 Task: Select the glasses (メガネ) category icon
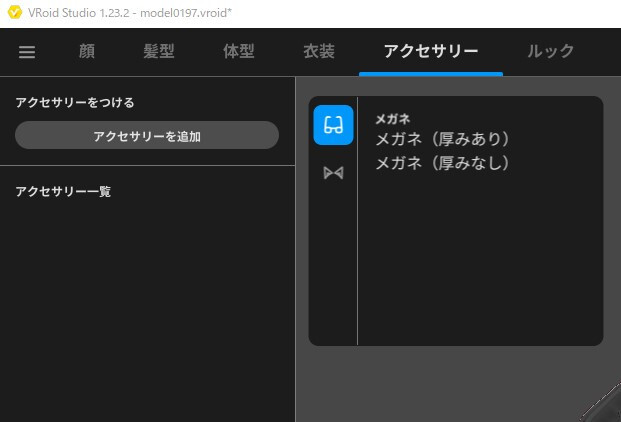click(333, 125)
